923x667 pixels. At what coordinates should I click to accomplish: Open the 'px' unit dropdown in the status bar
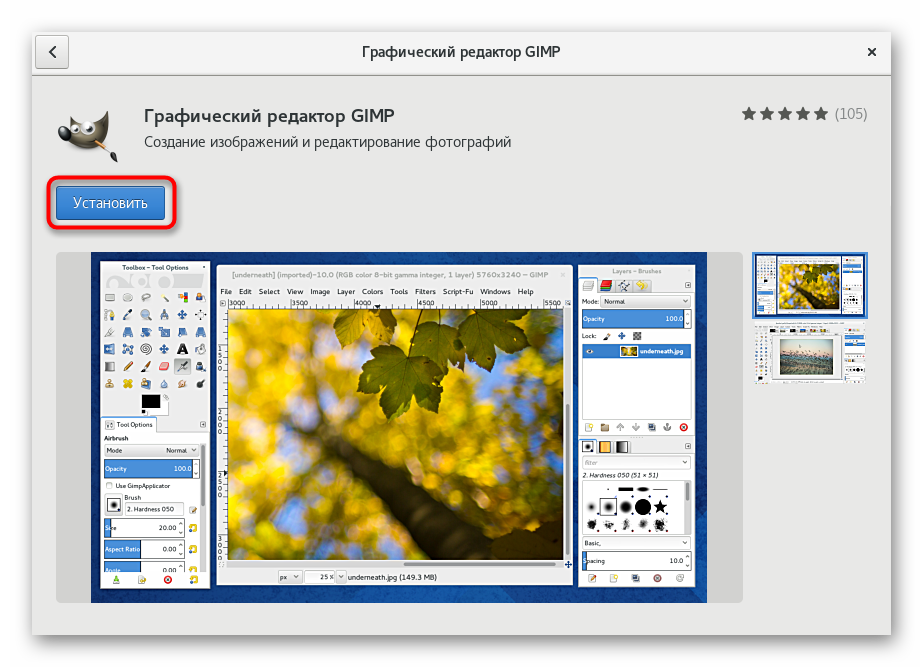tap(290, 577)
